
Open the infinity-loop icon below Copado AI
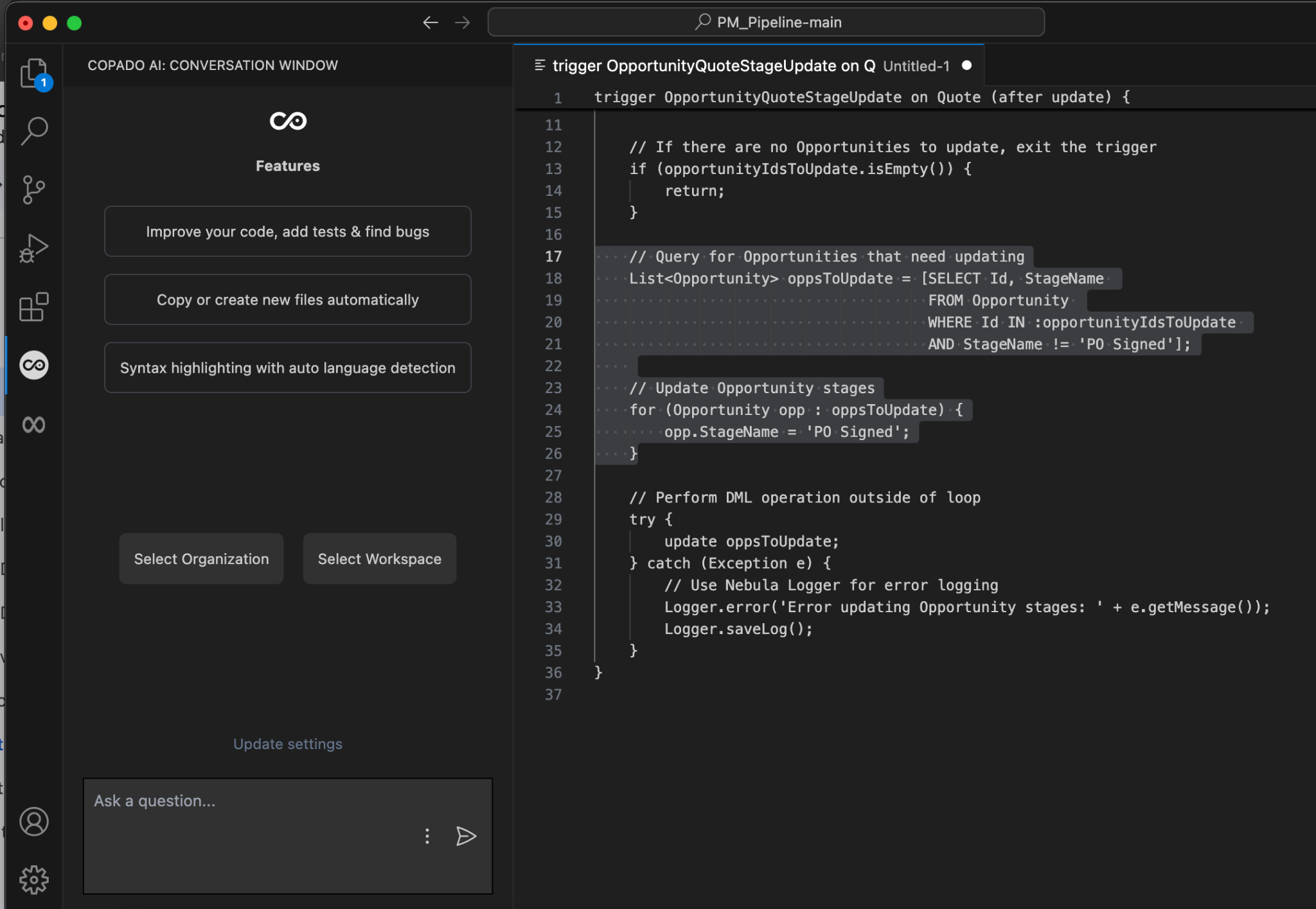(34, 424)
